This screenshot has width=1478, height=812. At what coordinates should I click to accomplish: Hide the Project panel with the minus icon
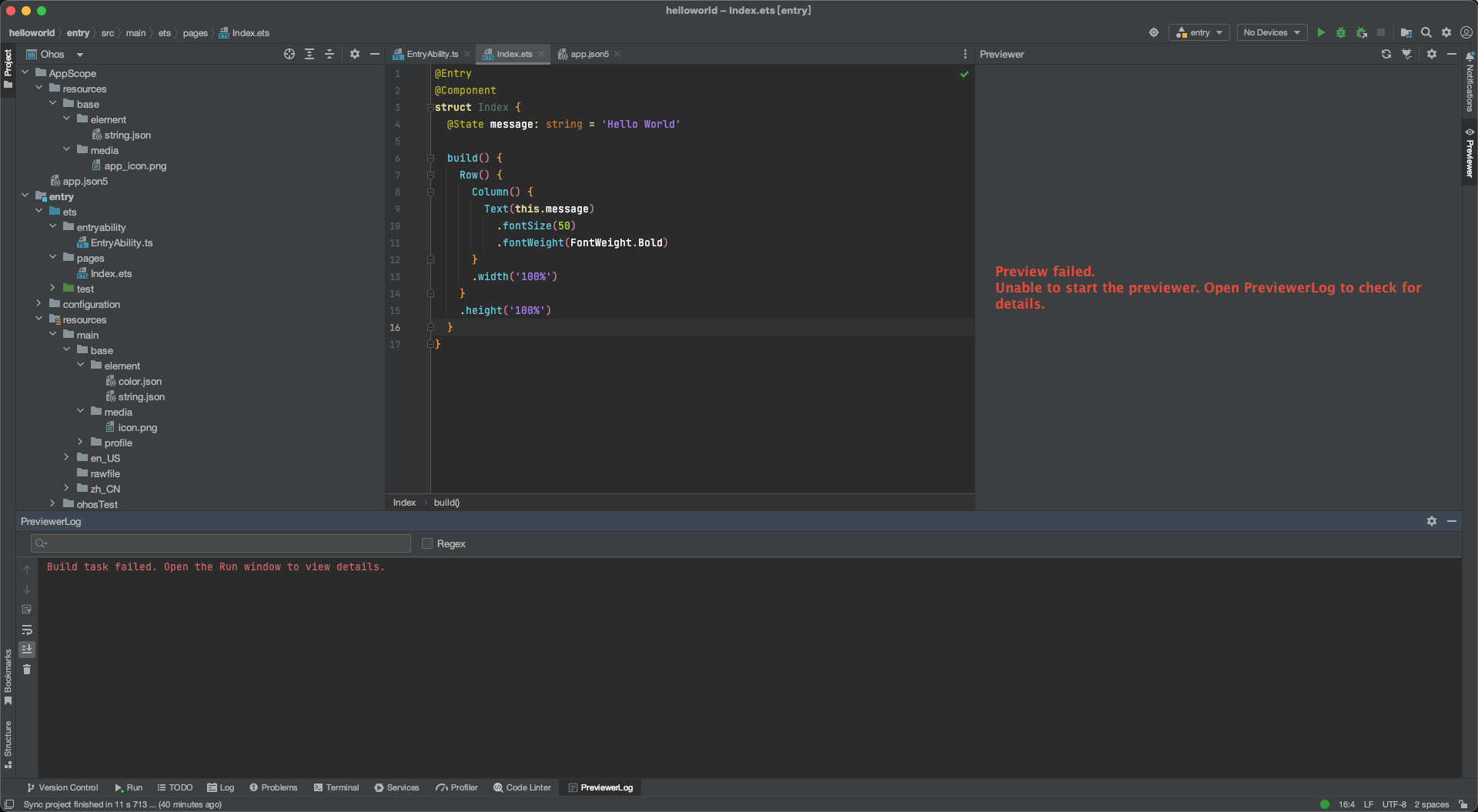pos(375,54)
